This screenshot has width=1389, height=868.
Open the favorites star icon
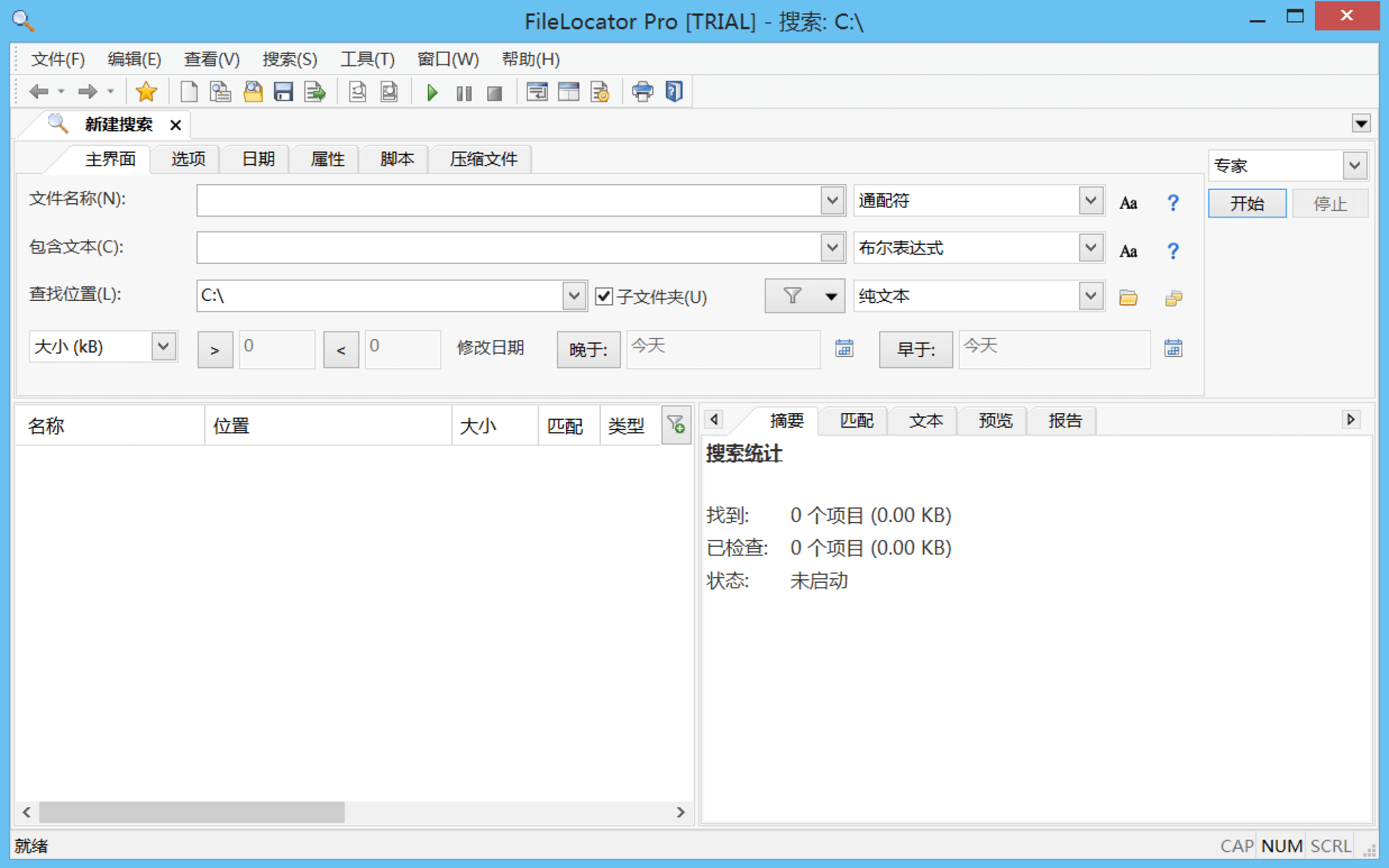[146, 91]
